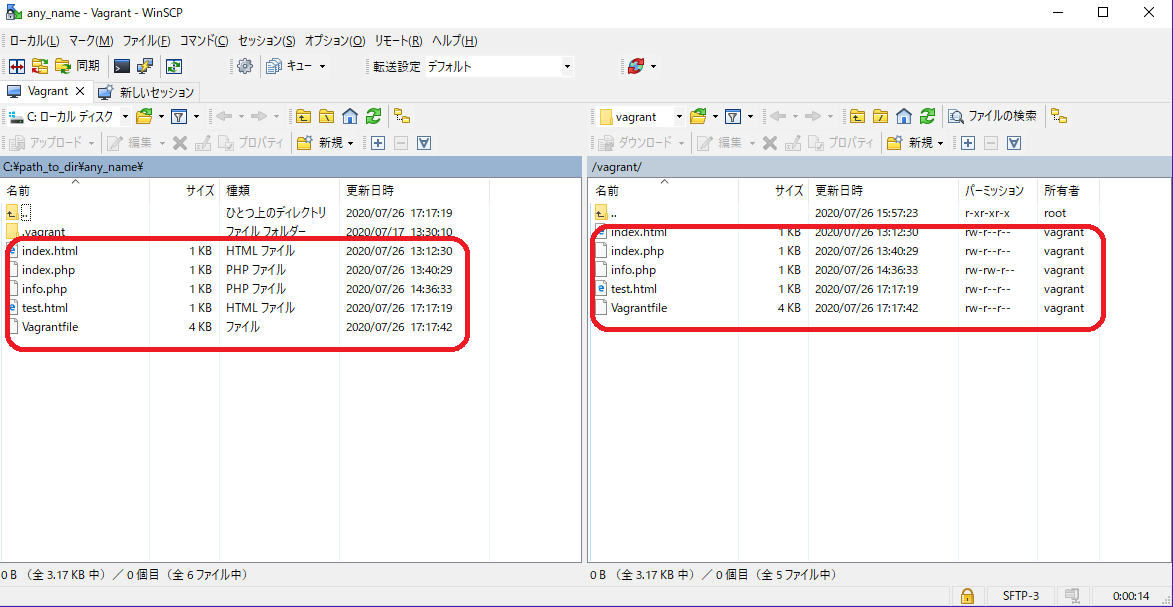This screenshot has width=1173, height=607.
Task: Click the two-folder sync icon left of 同期
Action: pos(39,66)
